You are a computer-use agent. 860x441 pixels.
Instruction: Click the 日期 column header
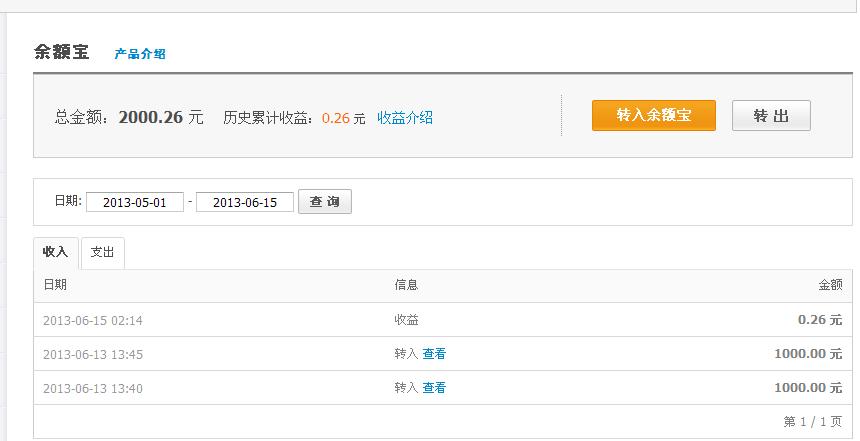(x=55, y=285)
